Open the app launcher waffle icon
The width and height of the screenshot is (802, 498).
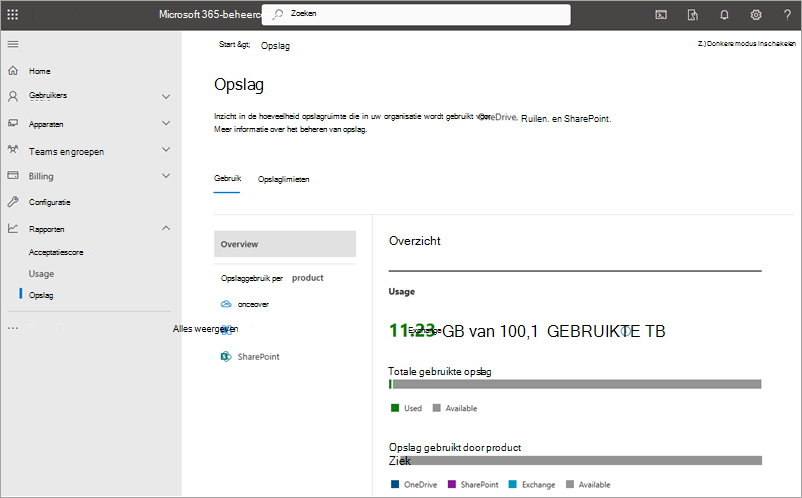pos(13,14)
